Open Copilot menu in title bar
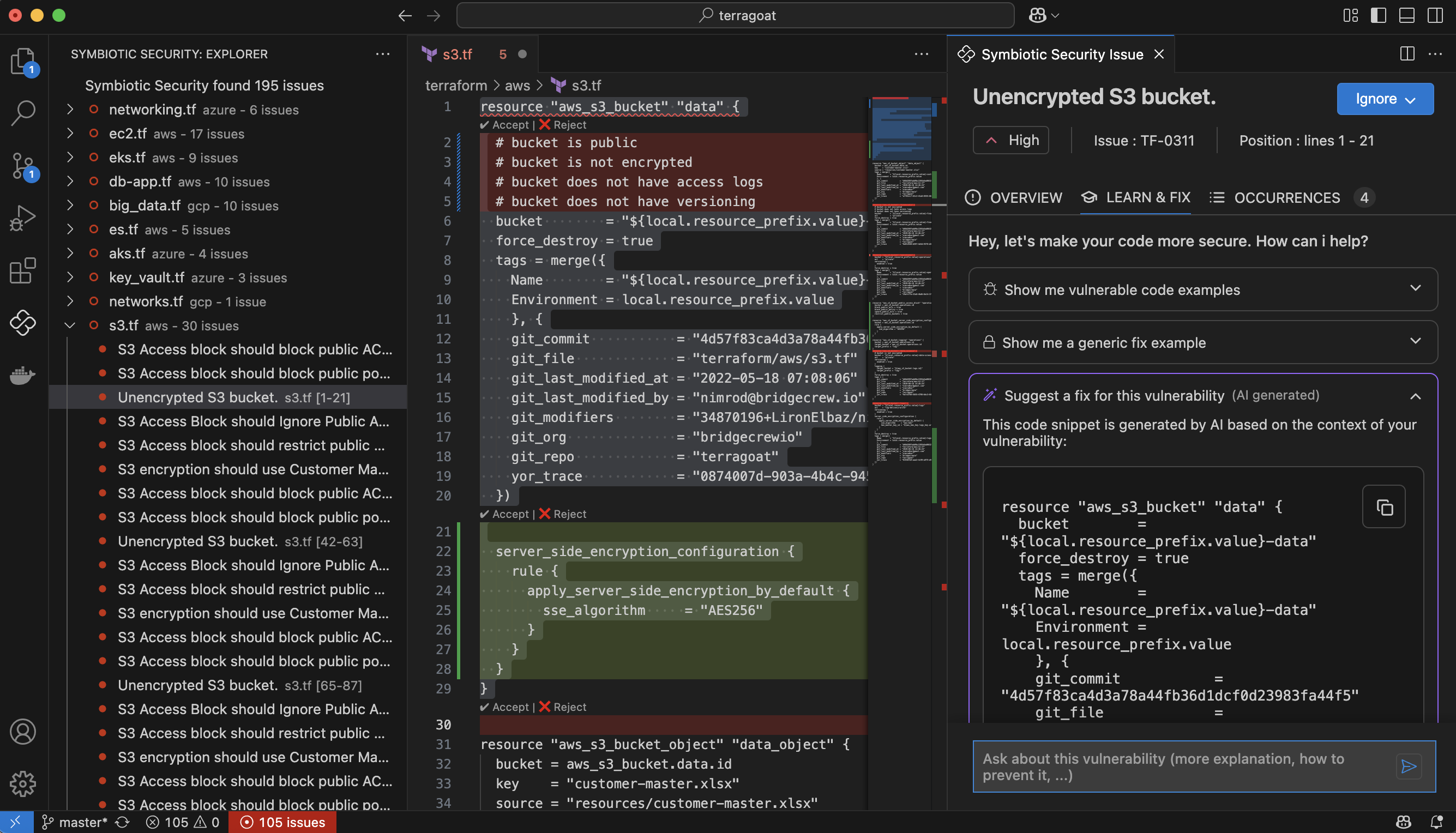This screenshot has width=1456, height=833. pyautogui.click(x=1044, y=15)
